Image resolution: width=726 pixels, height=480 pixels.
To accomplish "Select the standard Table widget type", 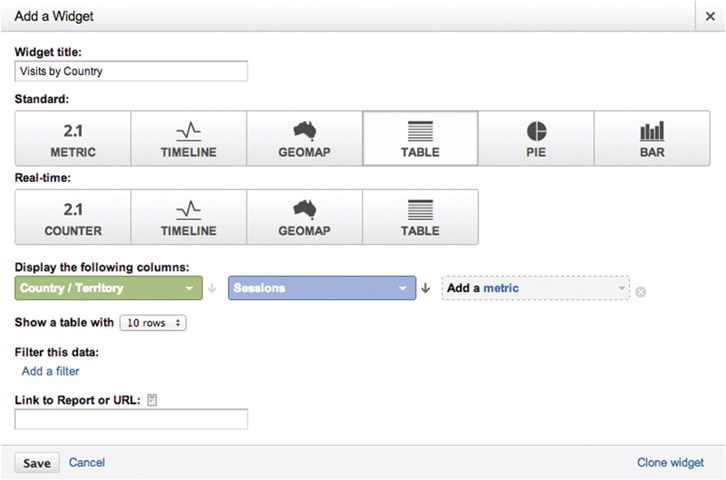I will (x=420, y=138).
